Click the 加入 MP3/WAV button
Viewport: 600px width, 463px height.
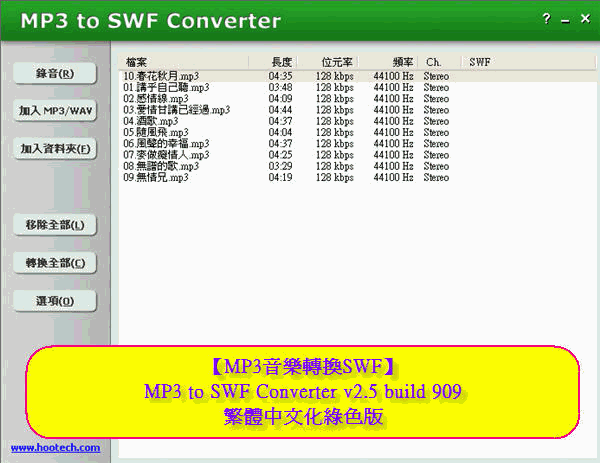pos(56,110)
